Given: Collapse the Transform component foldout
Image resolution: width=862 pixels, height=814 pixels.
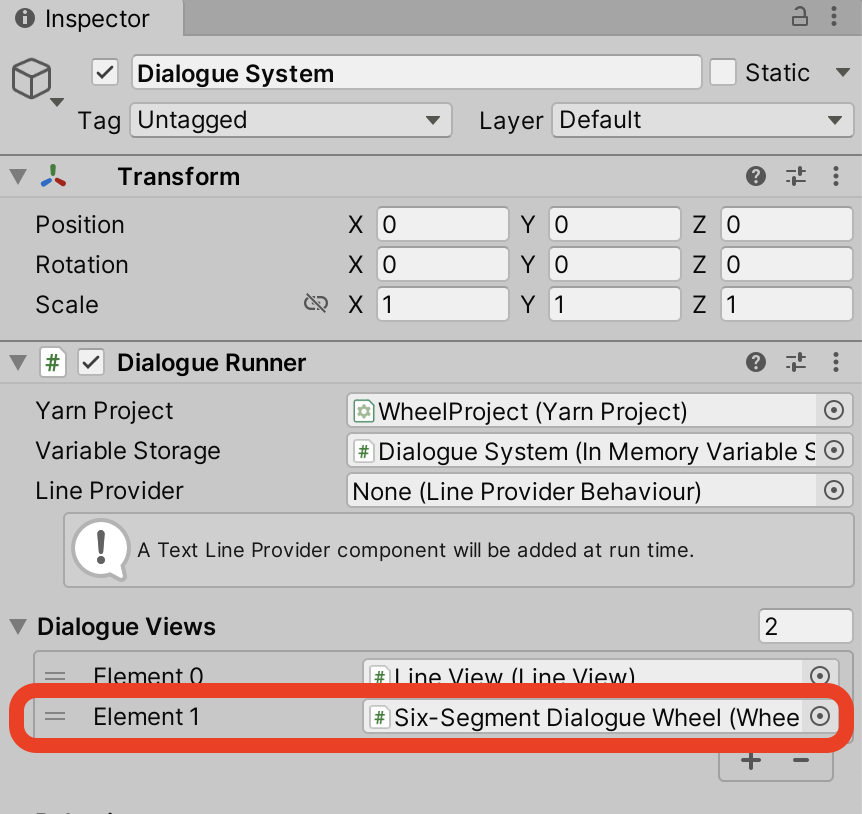Looking at the screenshot, I should 18,177.
